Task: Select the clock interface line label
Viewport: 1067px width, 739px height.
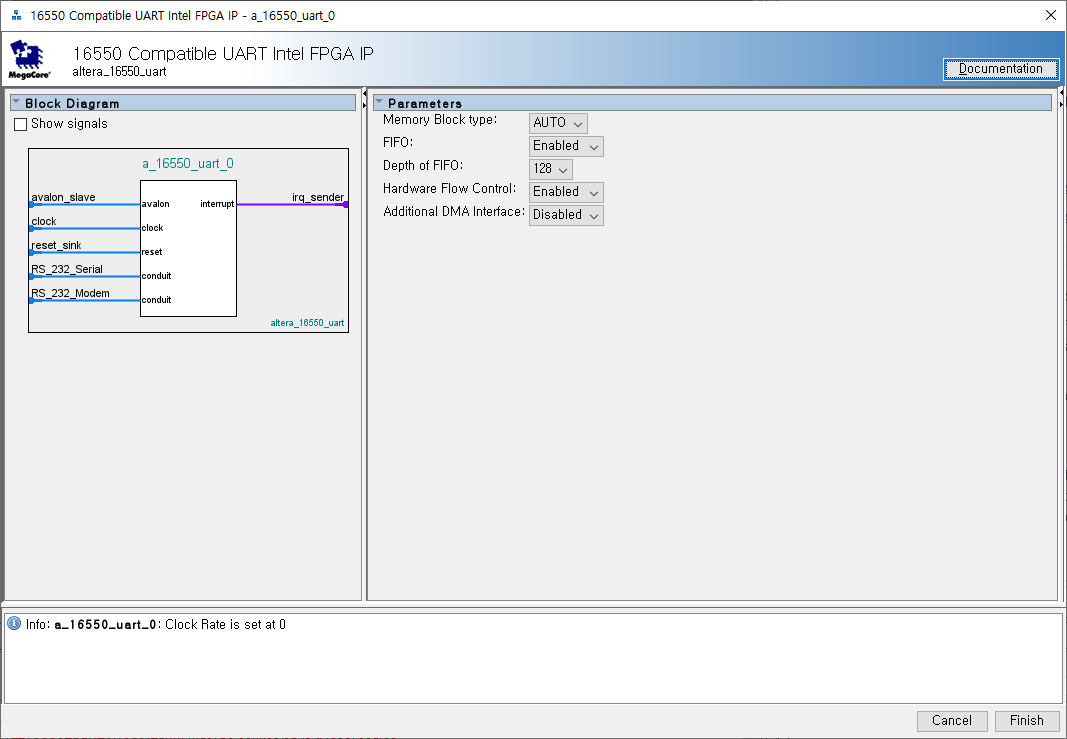Action: coord(44,221)
